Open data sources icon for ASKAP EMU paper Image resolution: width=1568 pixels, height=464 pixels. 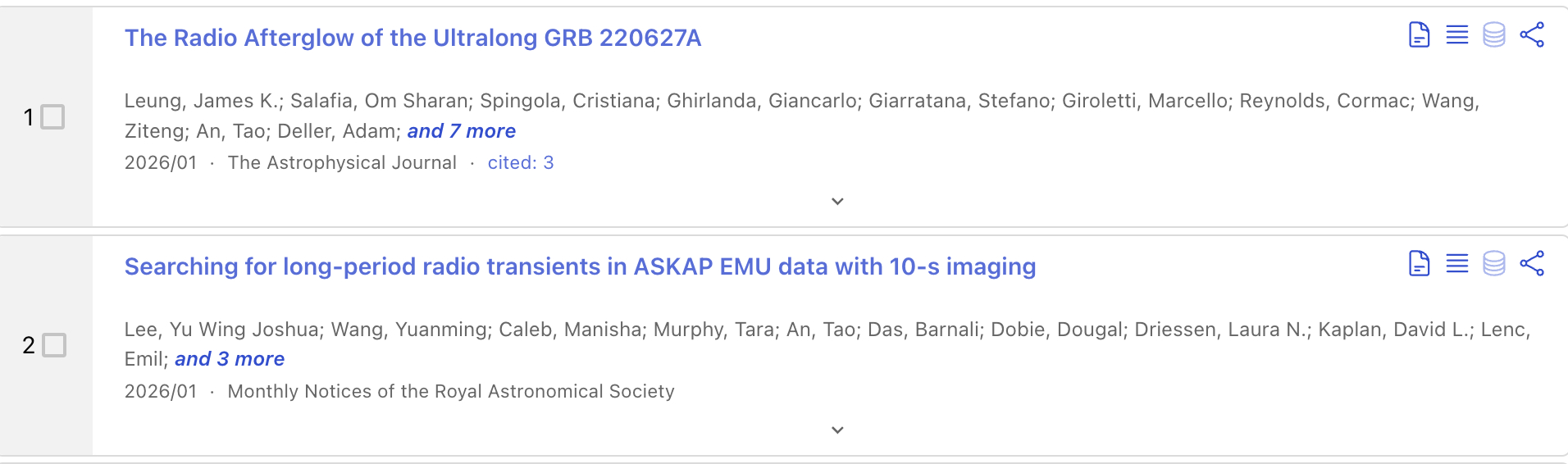coord(1493,264)
